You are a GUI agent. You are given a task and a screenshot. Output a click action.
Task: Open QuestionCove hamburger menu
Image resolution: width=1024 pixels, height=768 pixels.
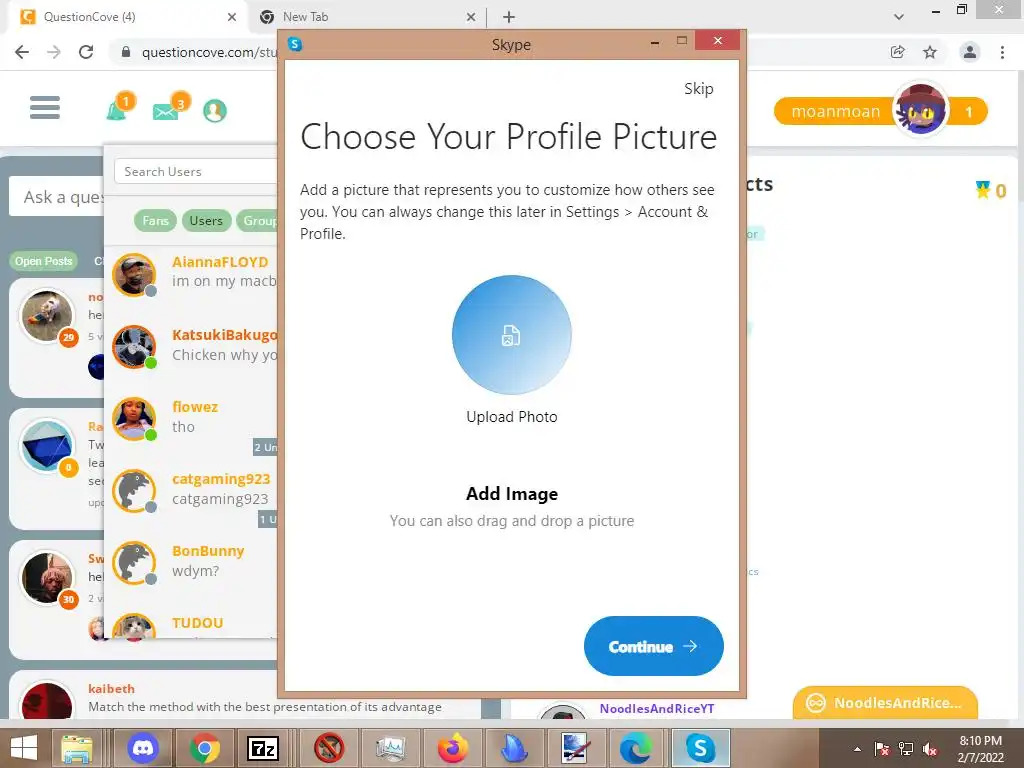(44, 108)
